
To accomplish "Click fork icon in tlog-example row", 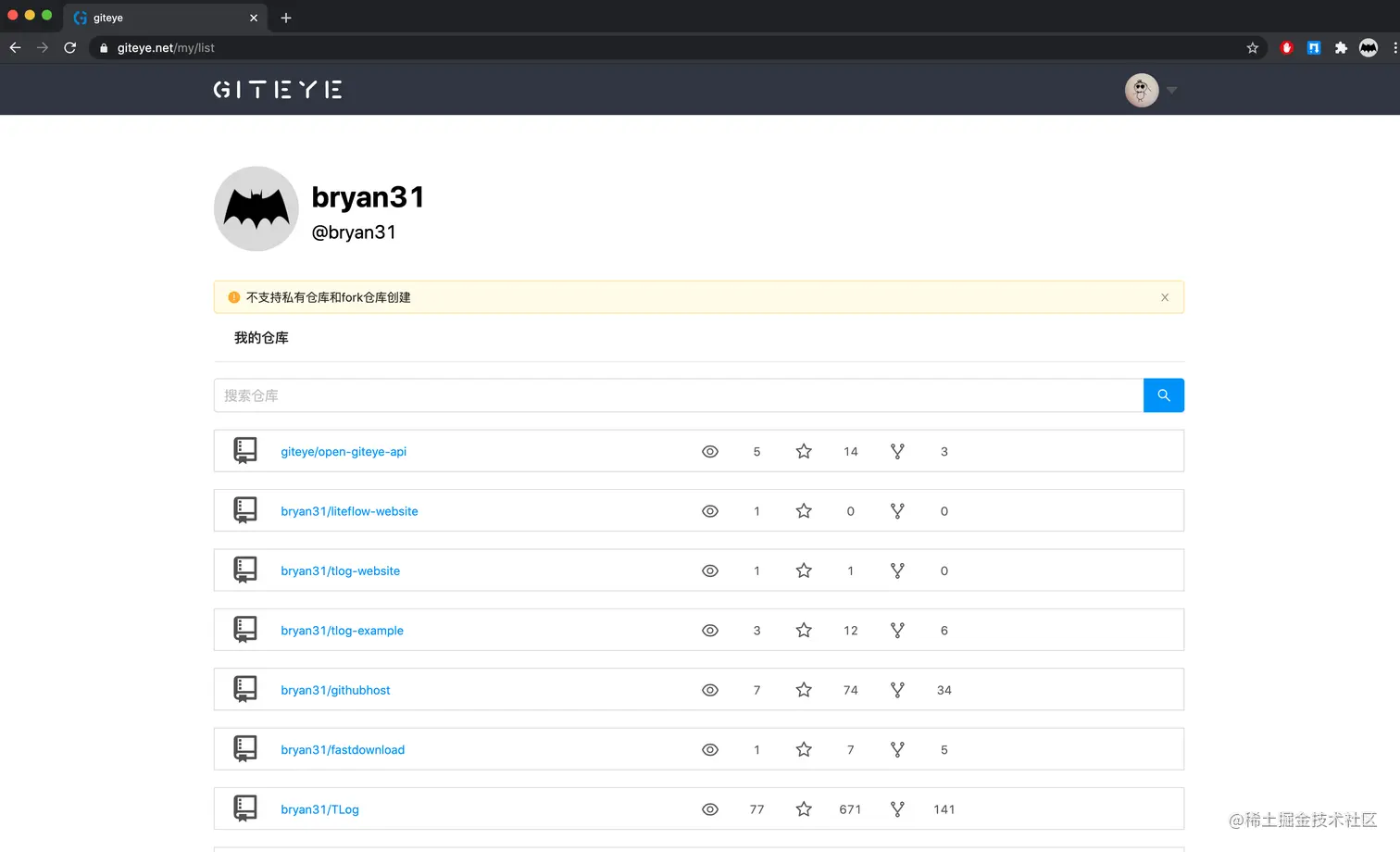I will click(897, 630).
